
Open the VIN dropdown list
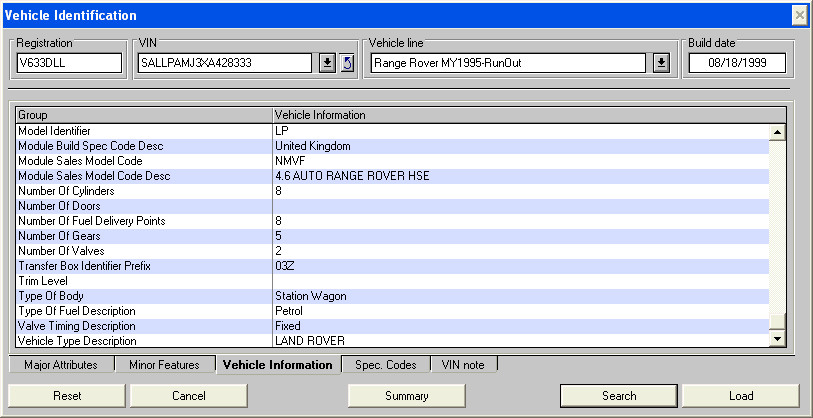[x=327, y=63]
